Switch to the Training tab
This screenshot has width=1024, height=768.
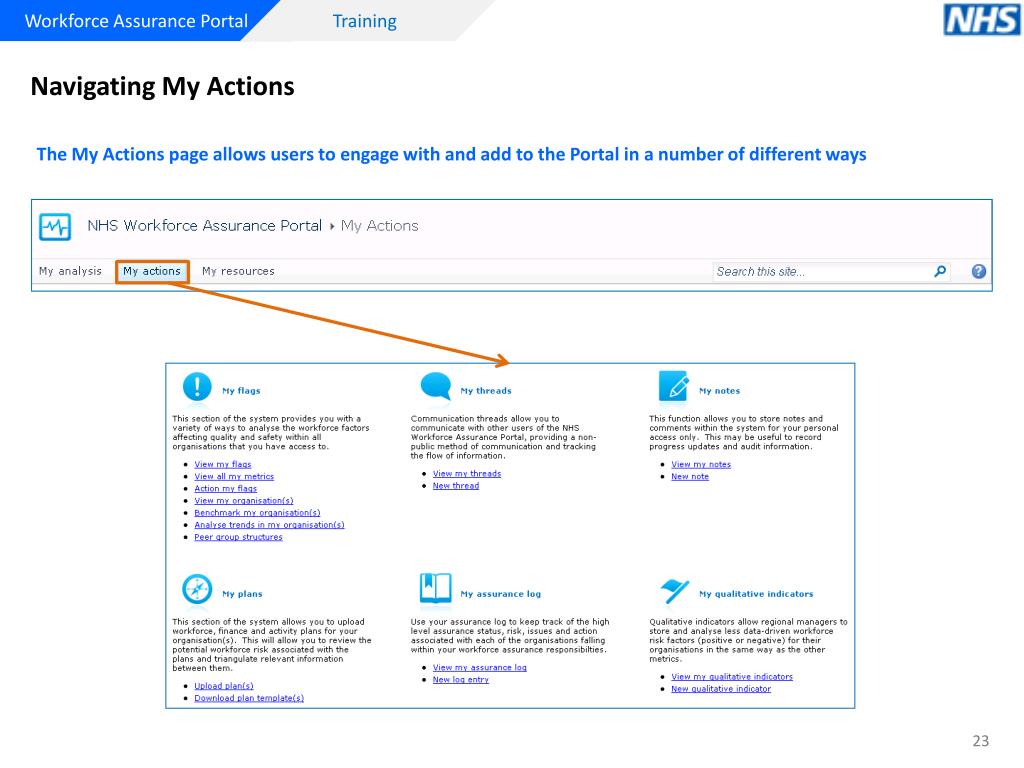pos(364,21)
